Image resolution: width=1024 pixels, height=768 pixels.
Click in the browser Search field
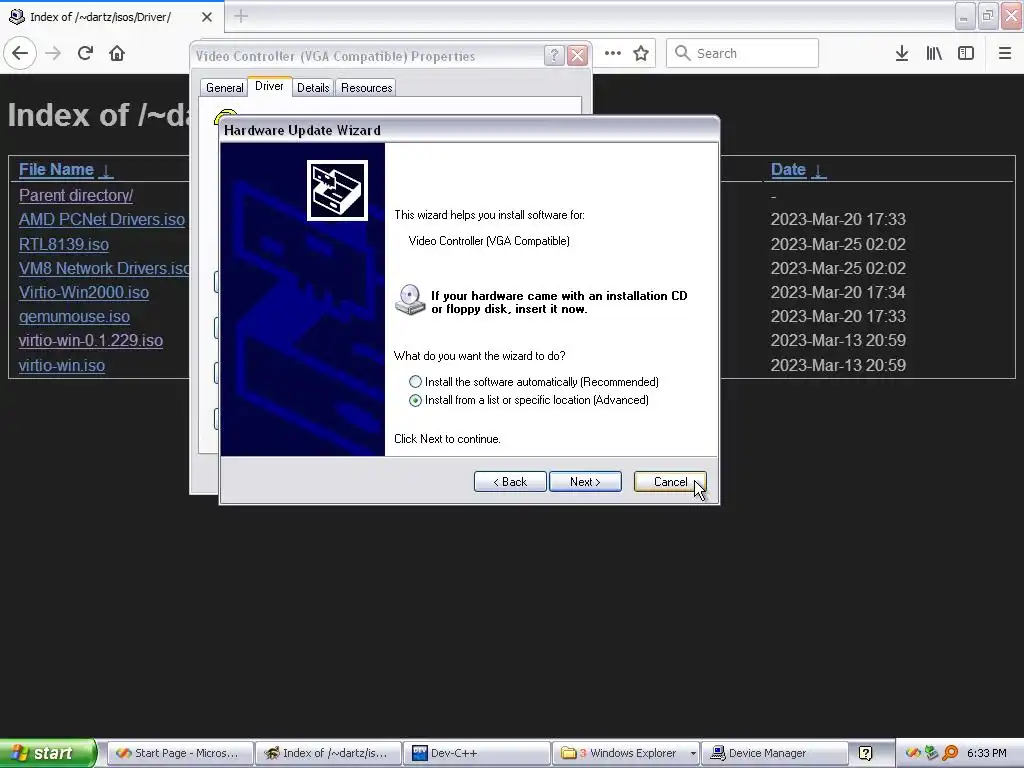[x=743, y=53]
